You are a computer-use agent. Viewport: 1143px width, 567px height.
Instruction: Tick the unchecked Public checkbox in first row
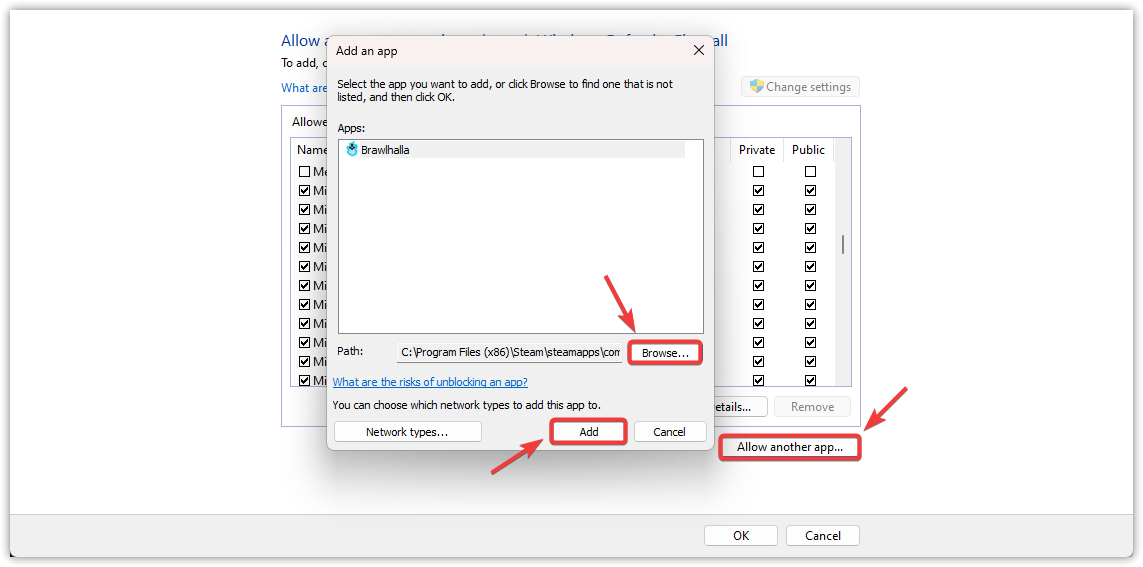(811, 172)
